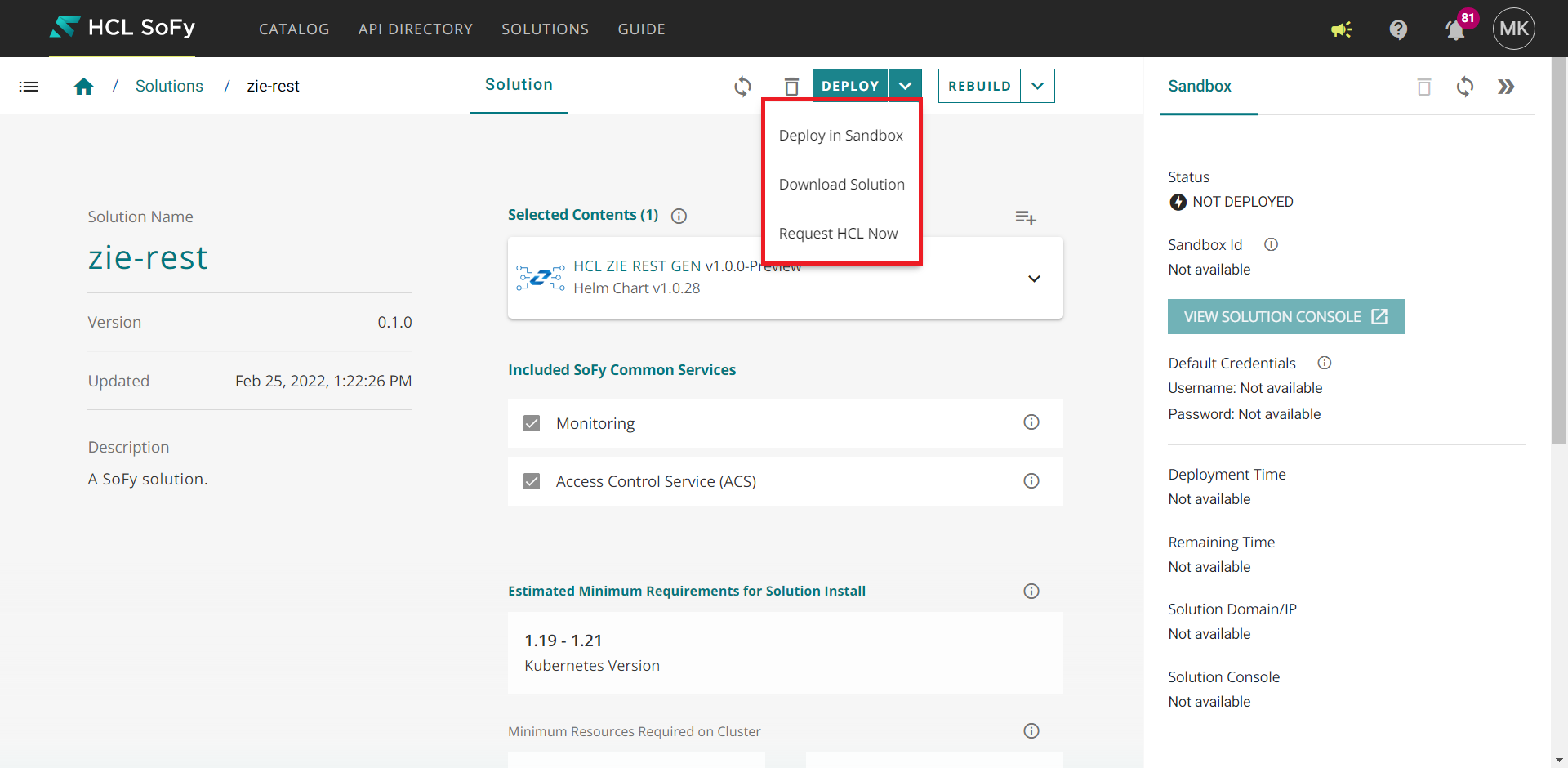1568x768 pixels.
Task: Open the GUIDE menu
Action: click(x=641, y=29)
